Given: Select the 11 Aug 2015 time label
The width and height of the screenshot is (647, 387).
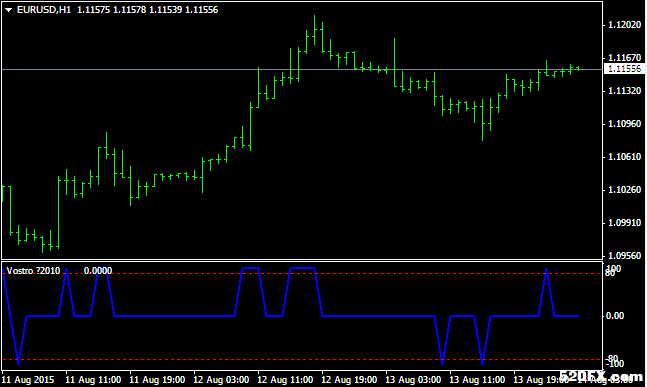Looking at the screenshot, I should pos(28,380).
